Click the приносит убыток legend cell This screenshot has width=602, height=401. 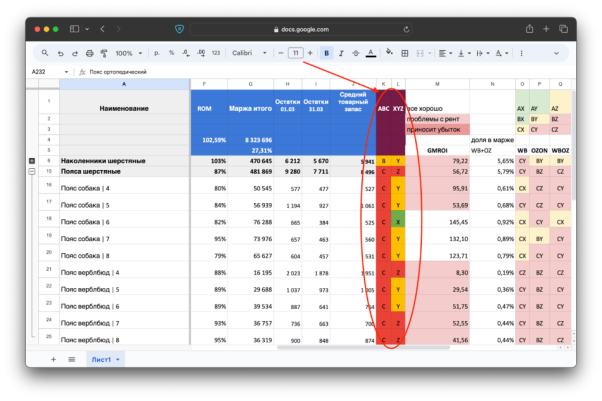tap(438, 130)
